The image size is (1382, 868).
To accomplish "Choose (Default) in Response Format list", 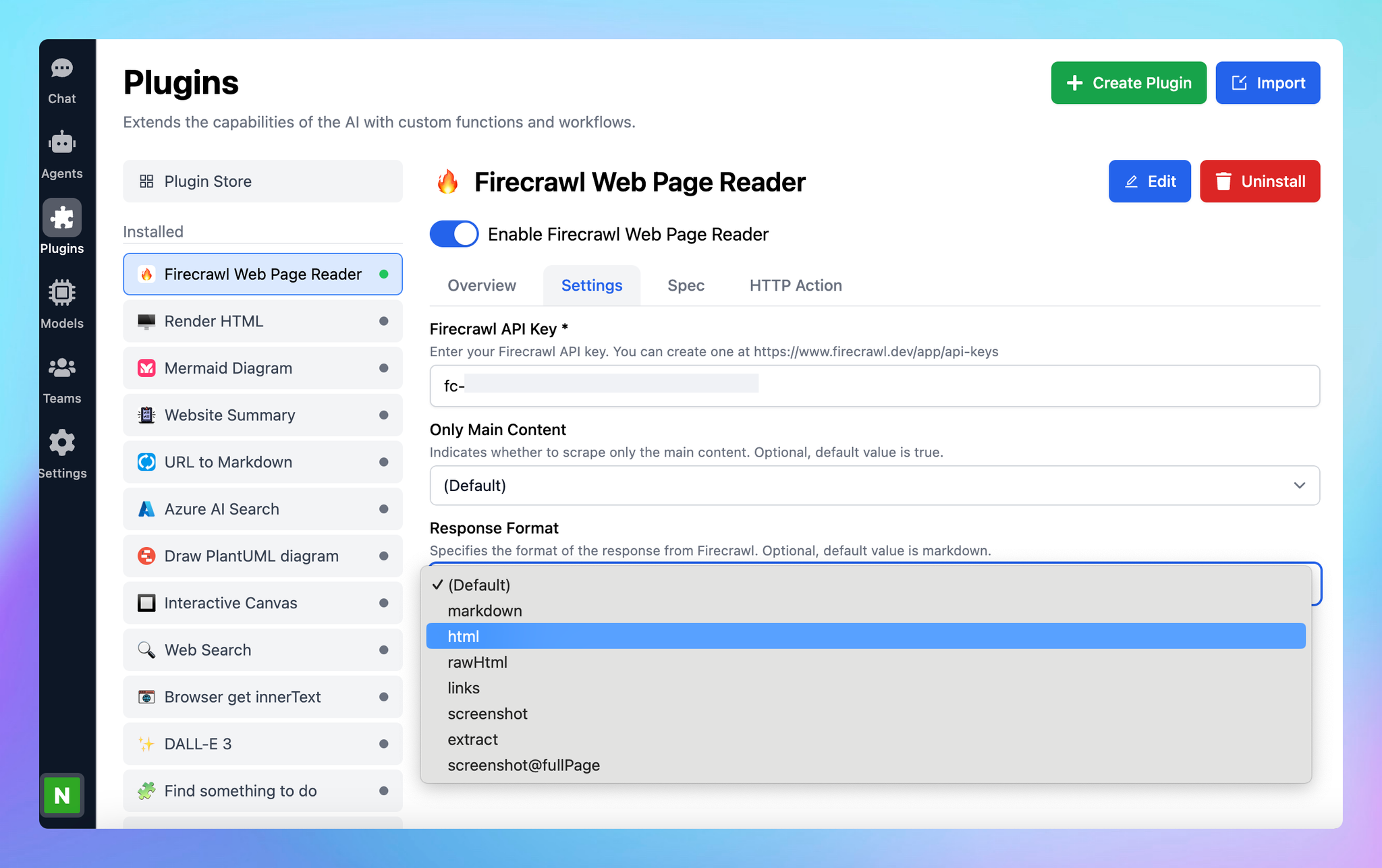I will 866,585.
